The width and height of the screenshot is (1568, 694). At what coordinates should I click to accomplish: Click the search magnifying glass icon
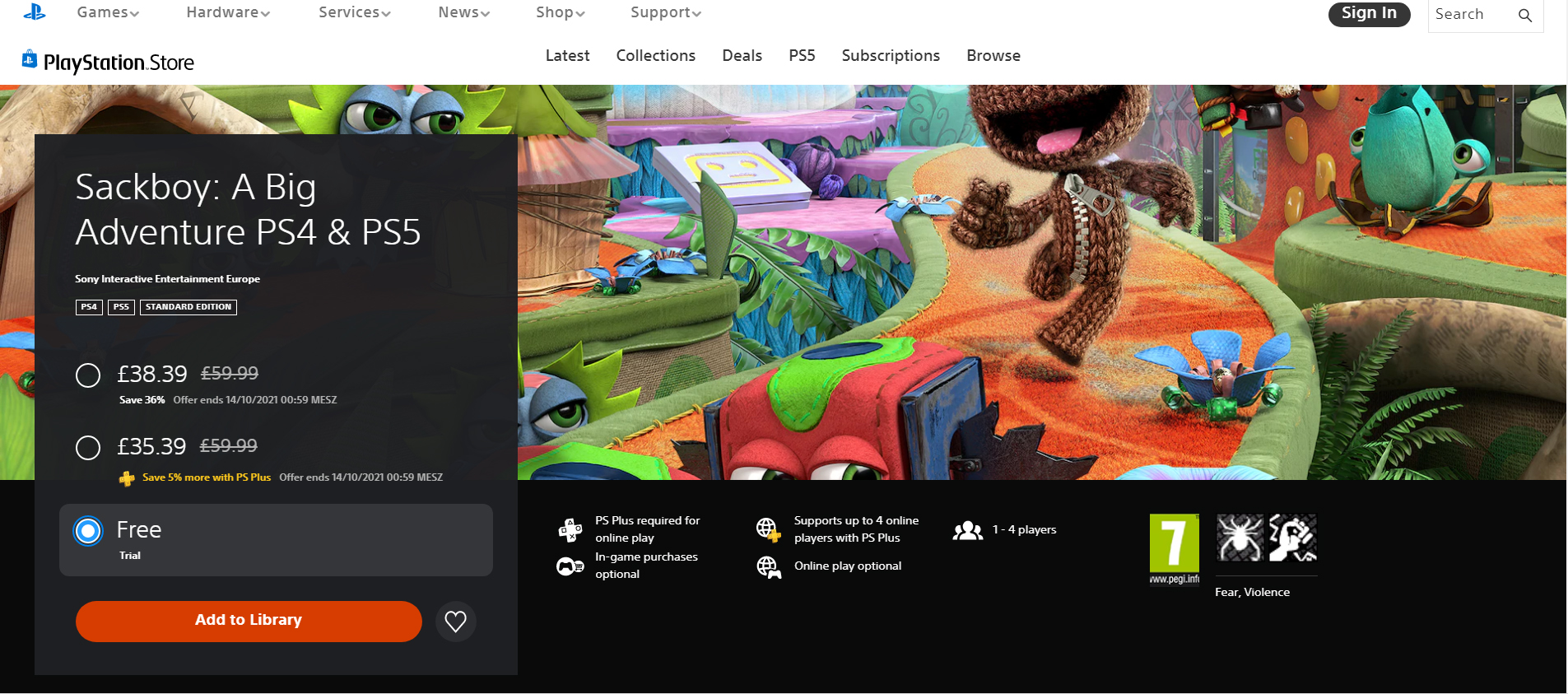tap(1524, 15)
